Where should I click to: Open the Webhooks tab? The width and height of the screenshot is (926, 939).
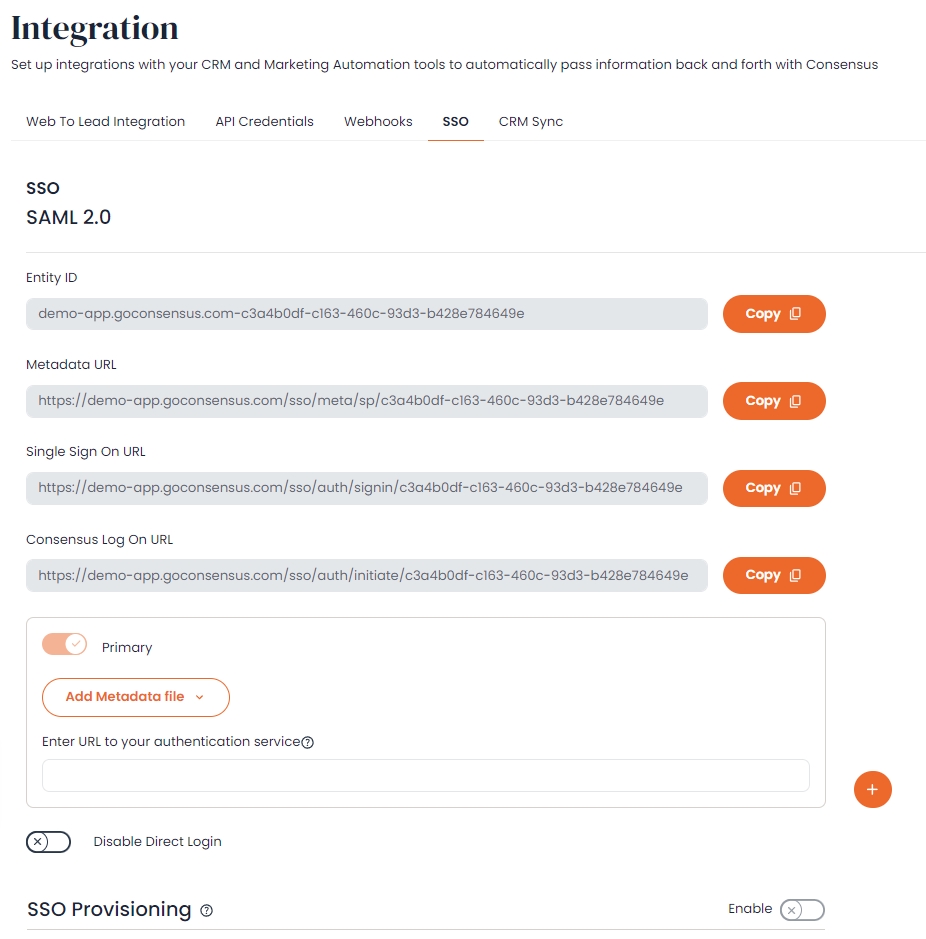(x=378, y=121)
